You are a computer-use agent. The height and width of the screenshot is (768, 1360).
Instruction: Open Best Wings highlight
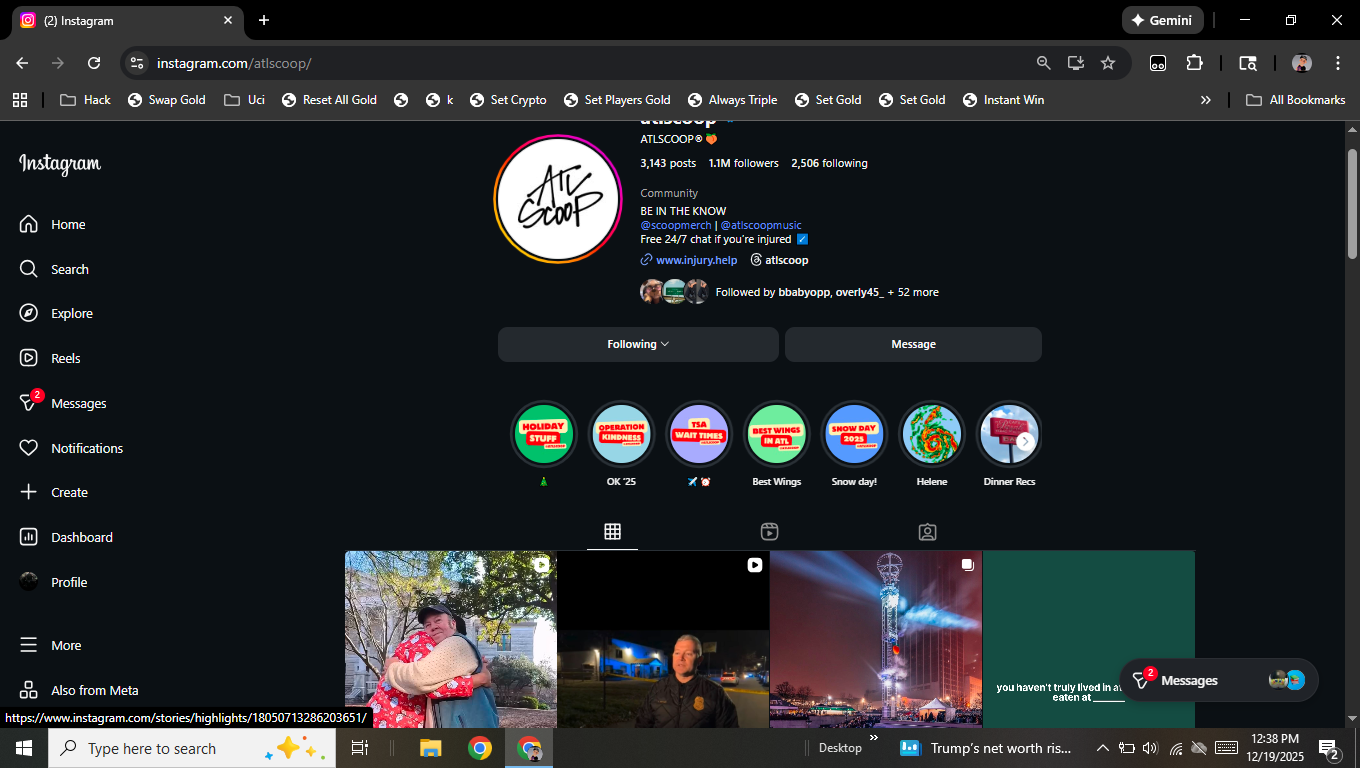coord(777,434)
